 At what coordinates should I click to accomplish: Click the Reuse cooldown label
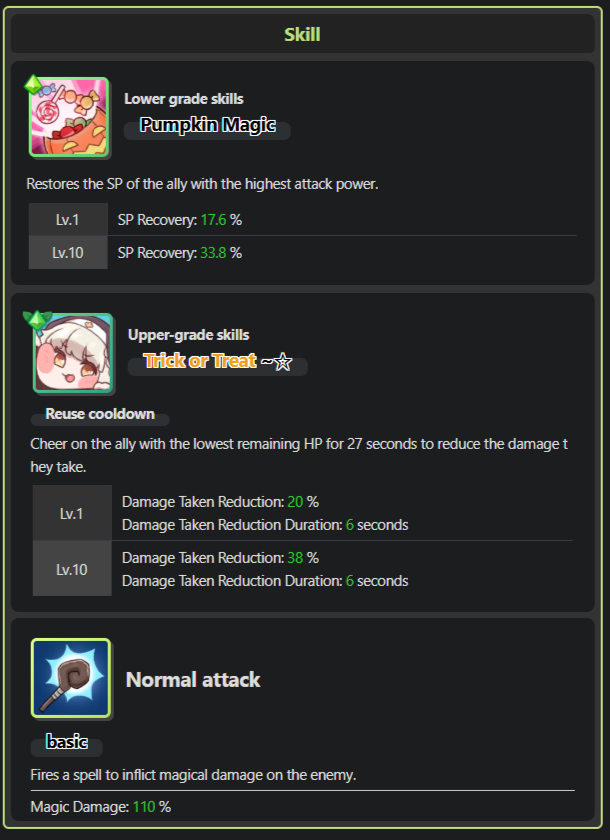pos(100,414)
